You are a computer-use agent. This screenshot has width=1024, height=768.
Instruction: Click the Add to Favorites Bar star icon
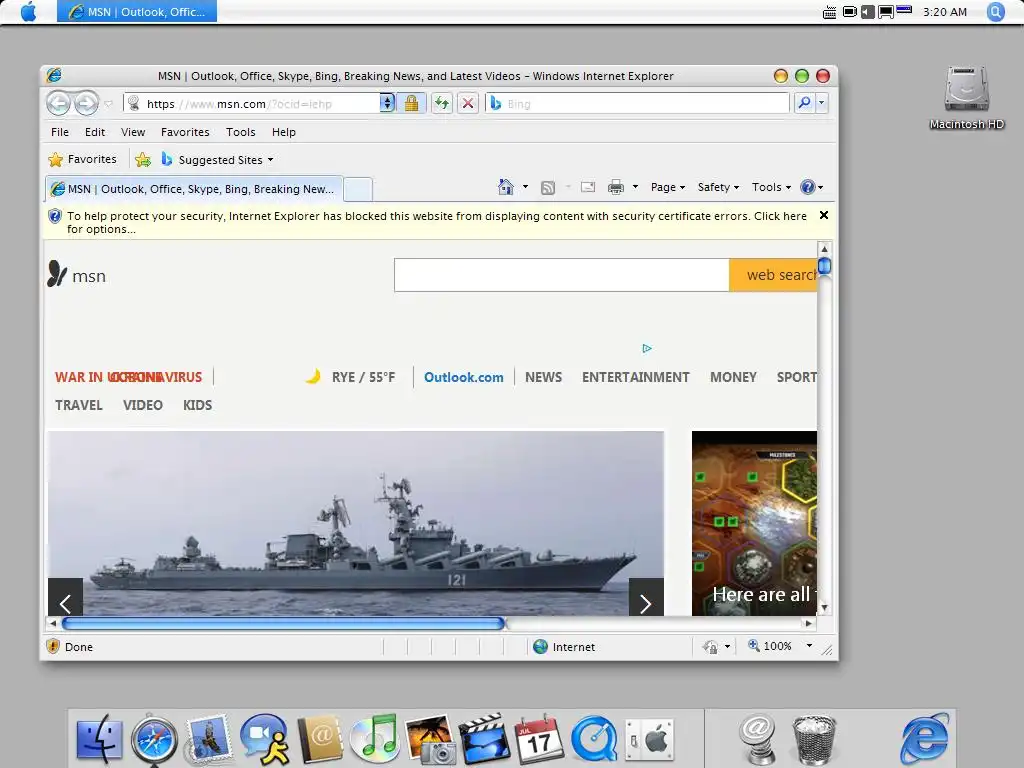(x=143, y=159)
